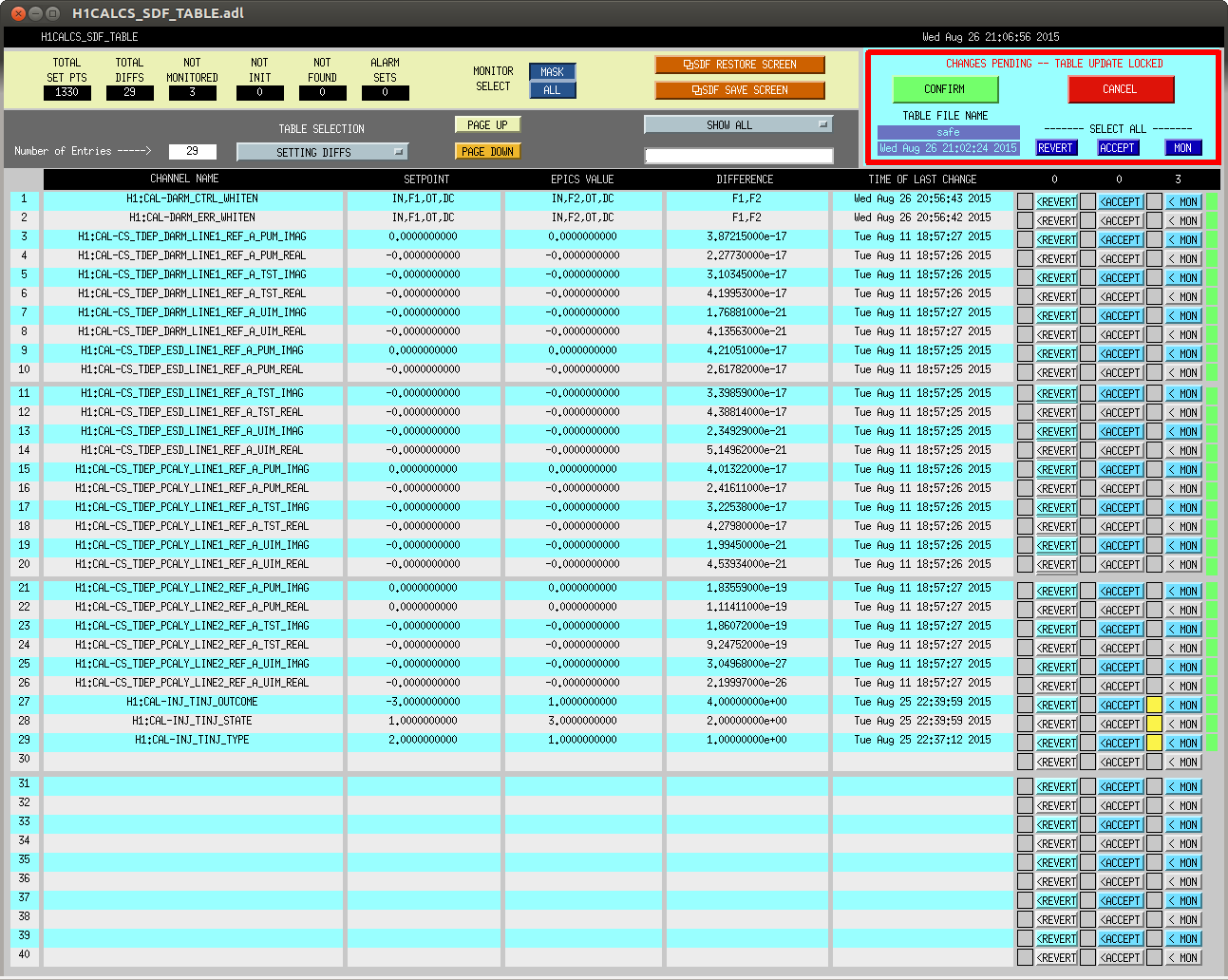Click Select All REVERT button
Viewport: 1228px width, 980px height.
pos(1055,148)
